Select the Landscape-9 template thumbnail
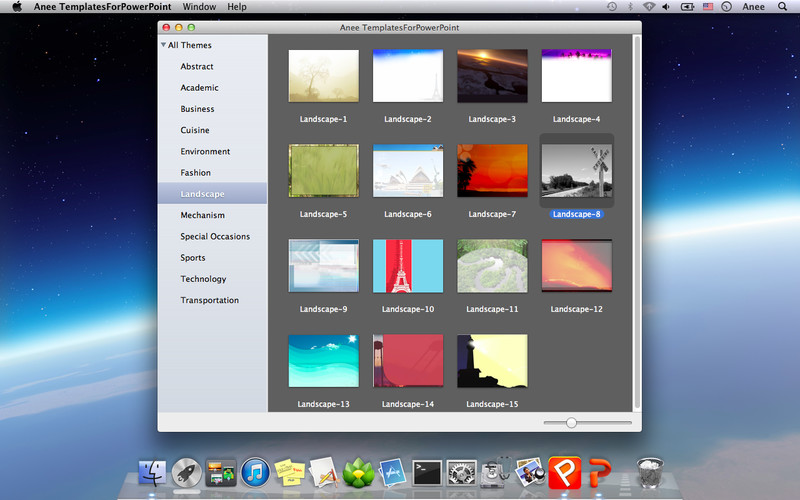This screenshot has height=500, width=800. pos(323,266)
